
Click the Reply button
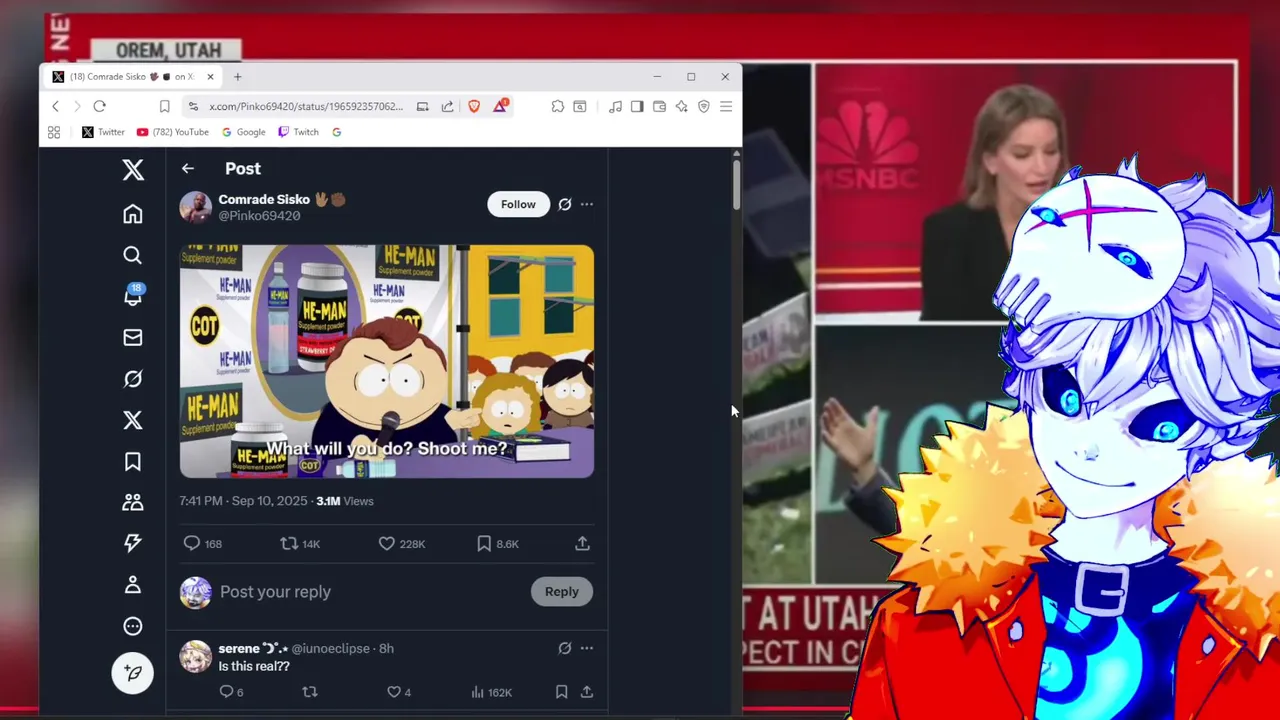pos(562,592)
